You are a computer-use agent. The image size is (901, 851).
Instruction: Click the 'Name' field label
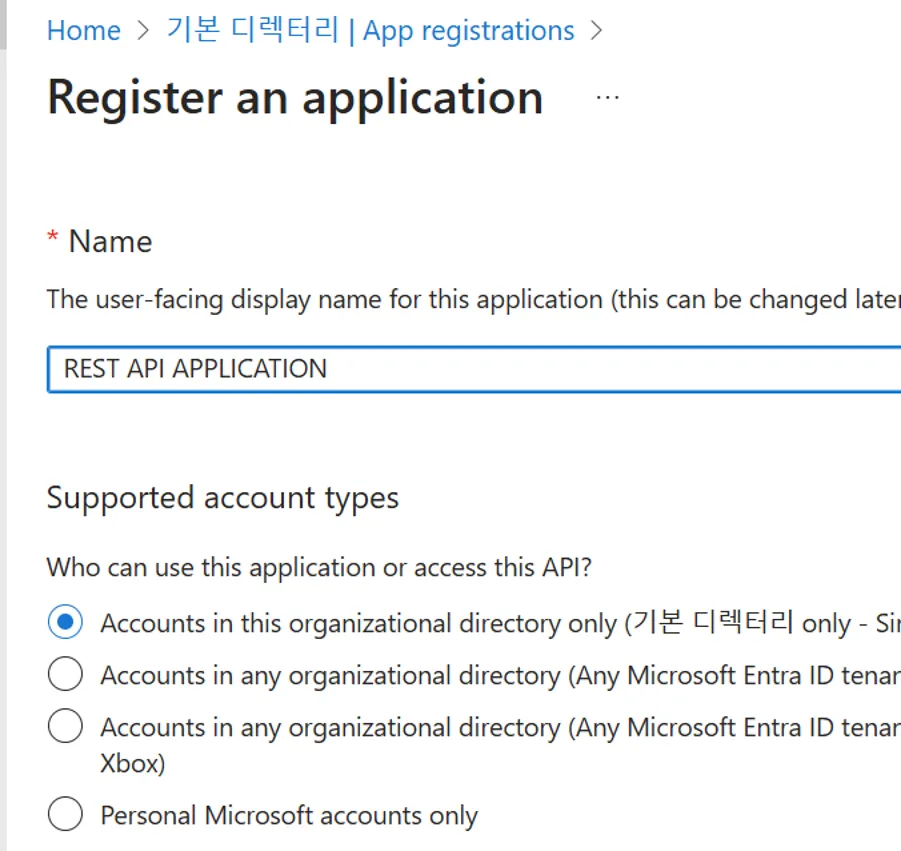click(110, 241)
